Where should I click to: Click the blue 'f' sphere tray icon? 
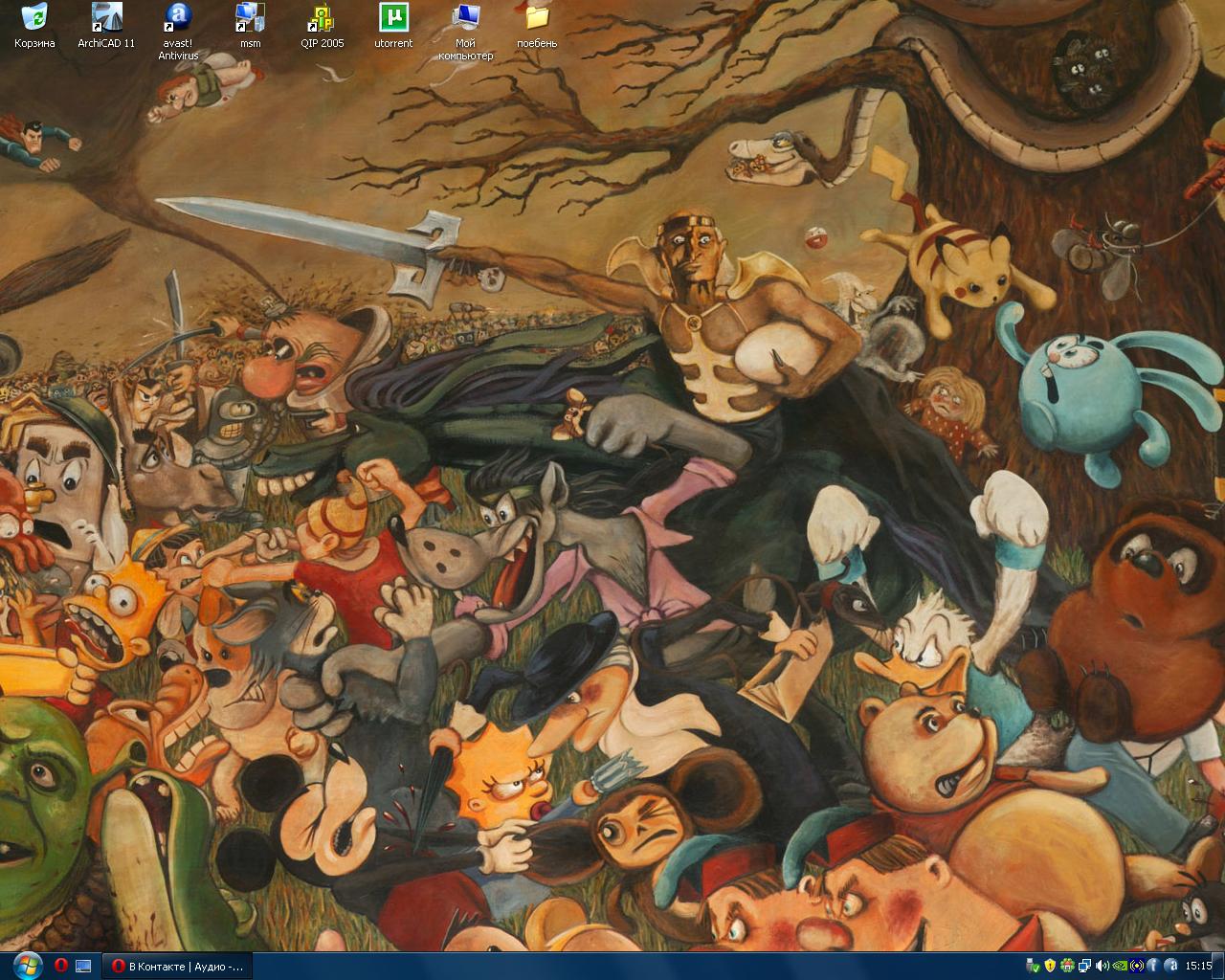tap(1153, 966)
